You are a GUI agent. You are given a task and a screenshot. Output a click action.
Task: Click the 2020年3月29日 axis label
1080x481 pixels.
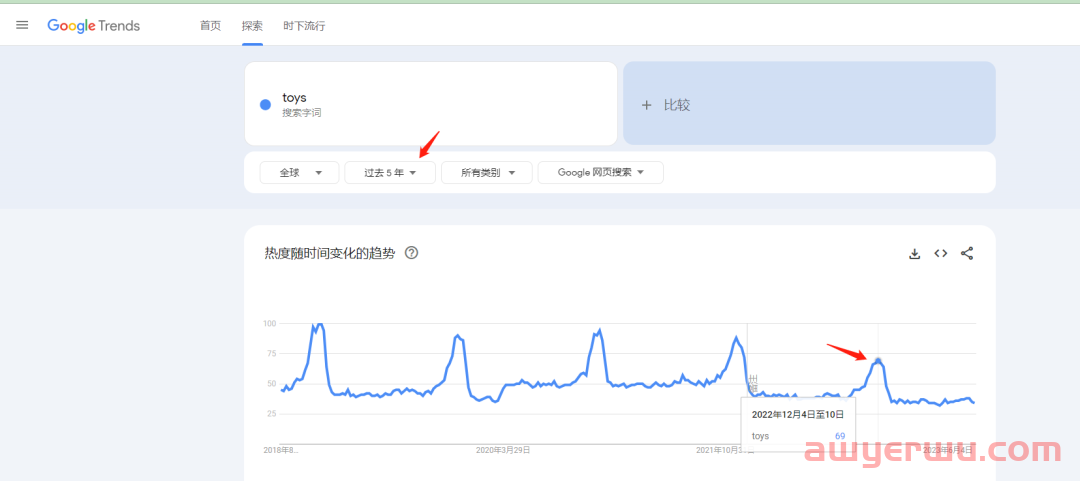503,450
